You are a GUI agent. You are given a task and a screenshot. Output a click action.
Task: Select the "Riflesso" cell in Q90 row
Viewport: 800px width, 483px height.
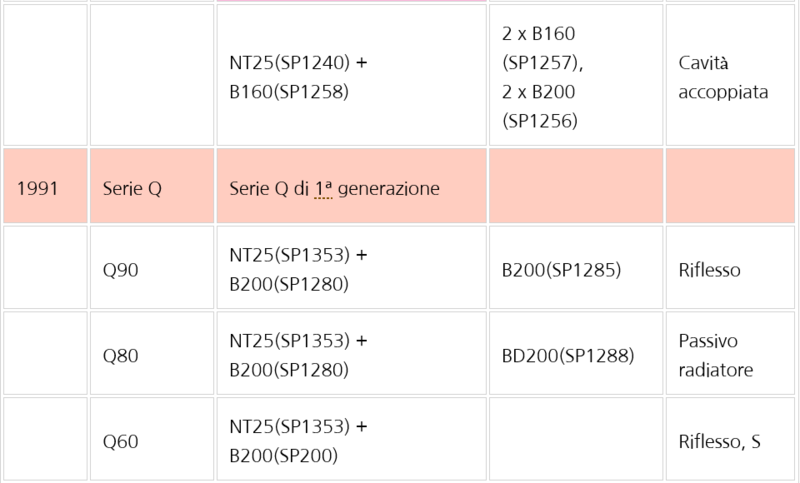709,268
